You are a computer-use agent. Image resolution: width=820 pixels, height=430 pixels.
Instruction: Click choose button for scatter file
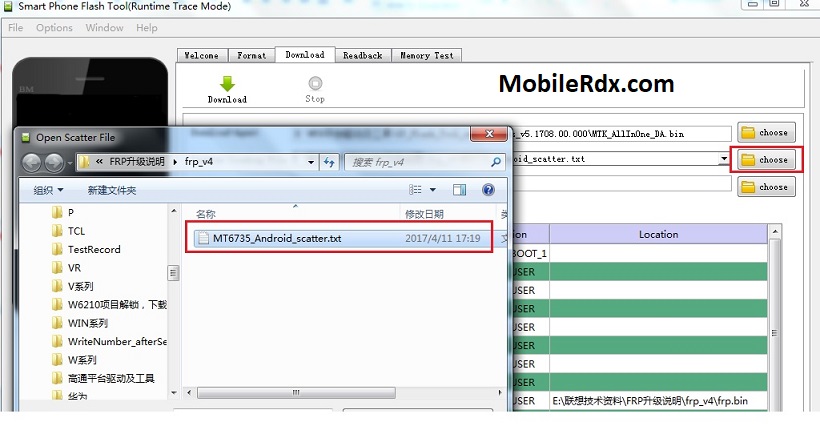766,160
